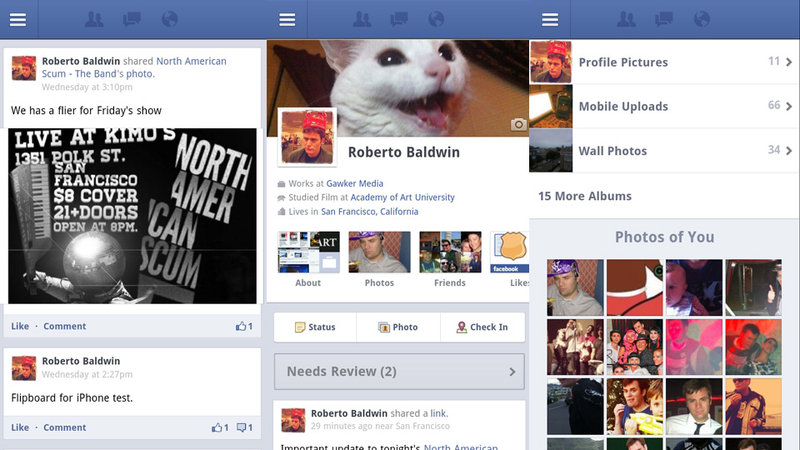Open the Photos profile section
Screen dimensions: 800x450
pos(379,260)
